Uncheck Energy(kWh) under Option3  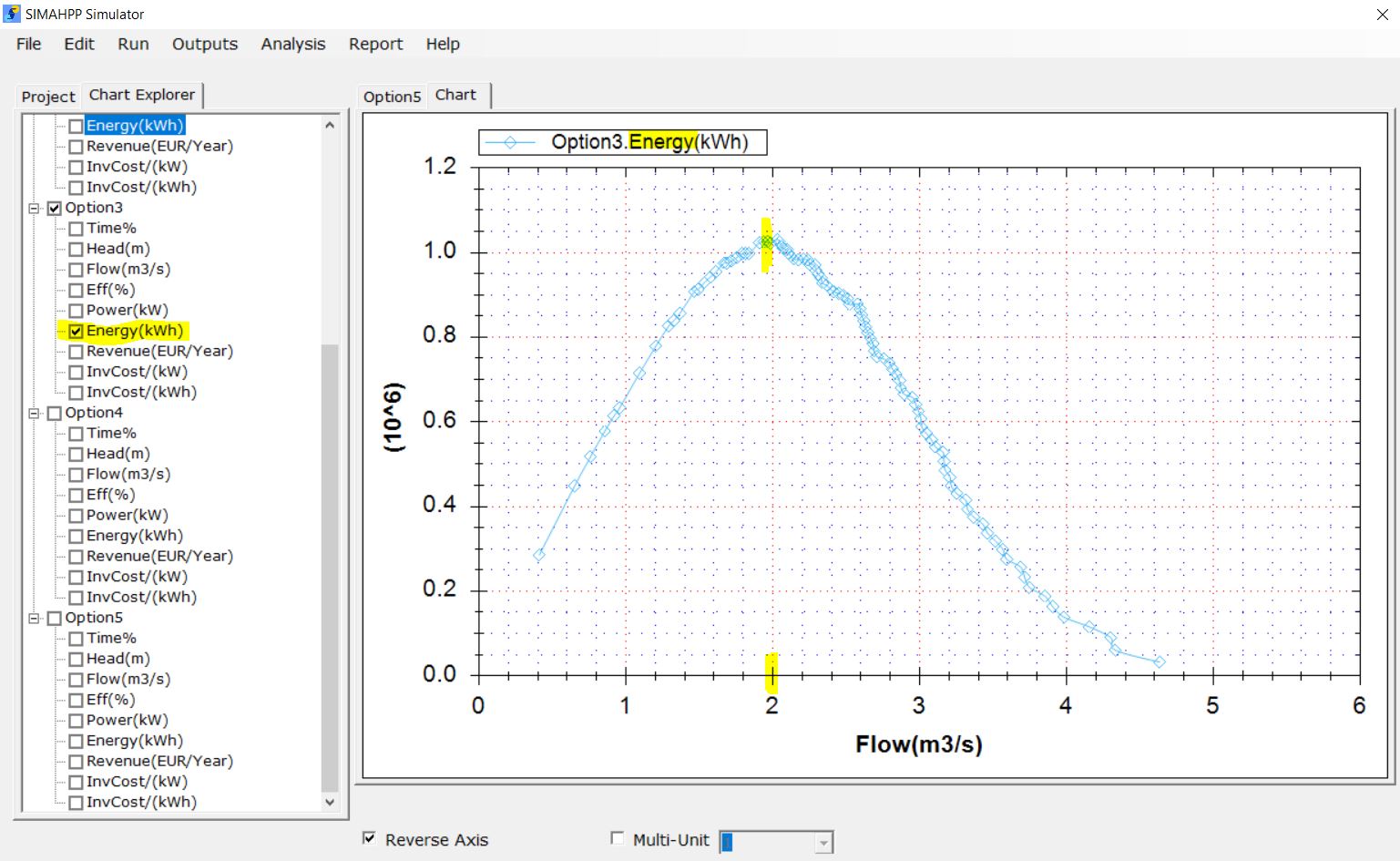coord(77,332)
